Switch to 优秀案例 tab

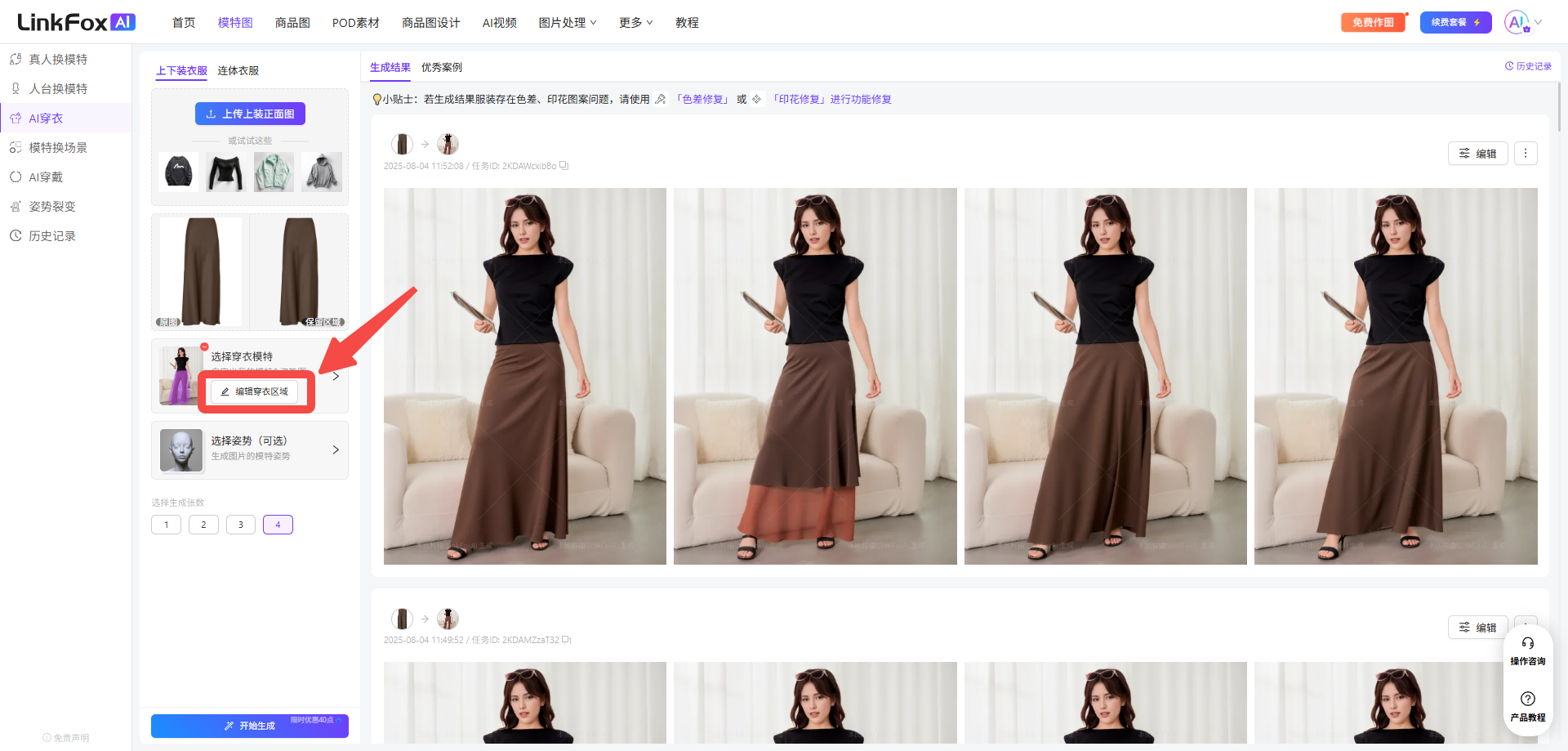click(442, 68)
